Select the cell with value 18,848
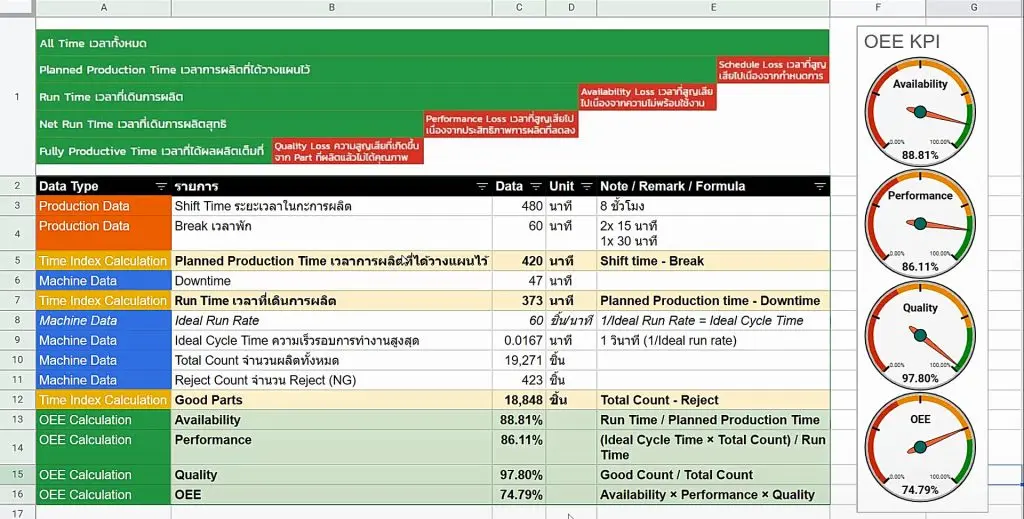Viewport: 1024px width, 519px height. (x=519, y=400)
